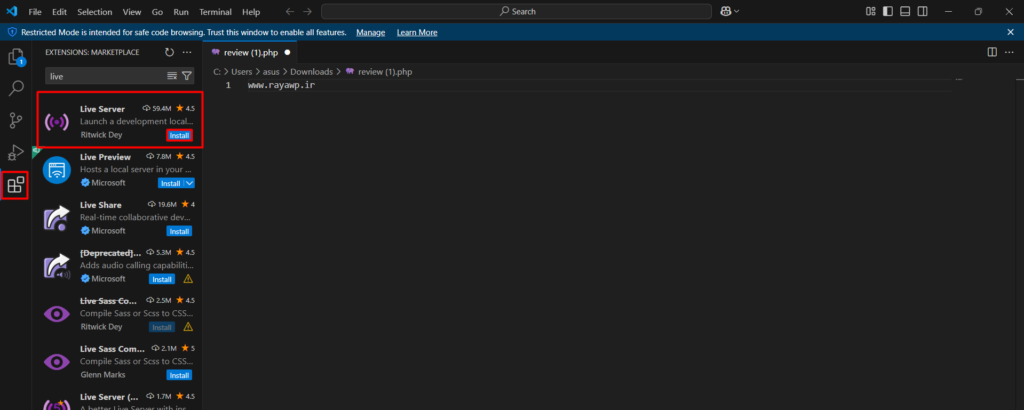
Task: Open the Explorer view in activity bar
Action: click(x=15, y=57)
